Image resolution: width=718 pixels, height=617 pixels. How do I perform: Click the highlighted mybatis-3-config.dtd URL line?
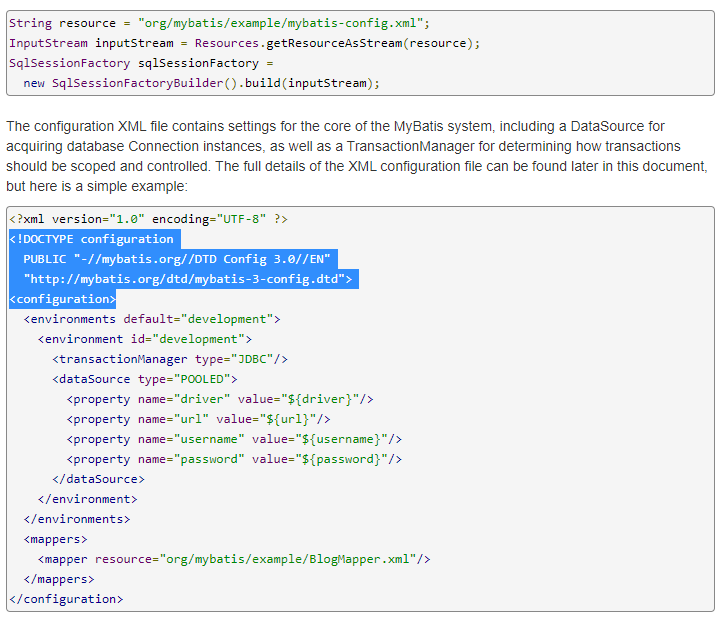click(188, 279)
